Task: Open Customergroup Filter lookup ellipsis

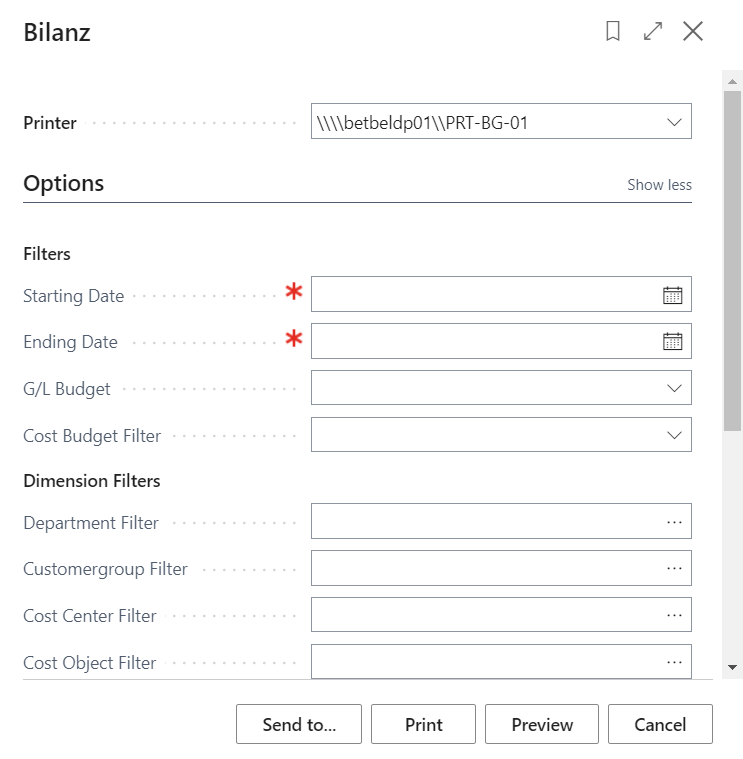Action: [674, 568]
